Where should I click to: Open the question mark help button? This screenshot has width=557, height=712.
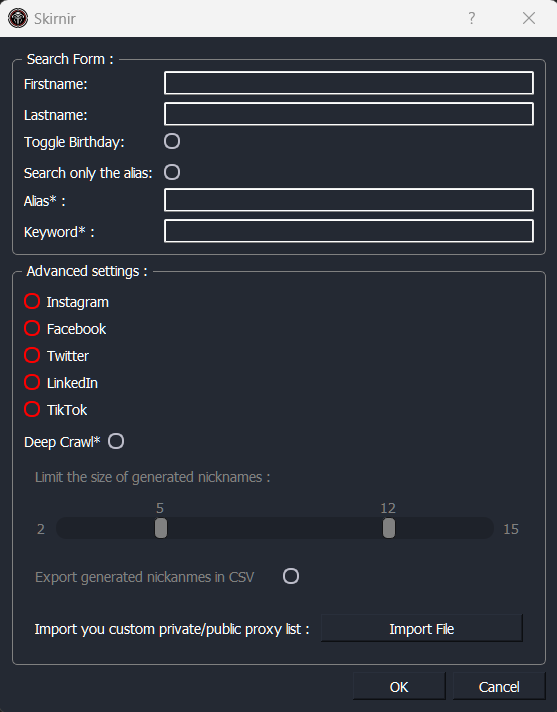(x=472, y=18)
